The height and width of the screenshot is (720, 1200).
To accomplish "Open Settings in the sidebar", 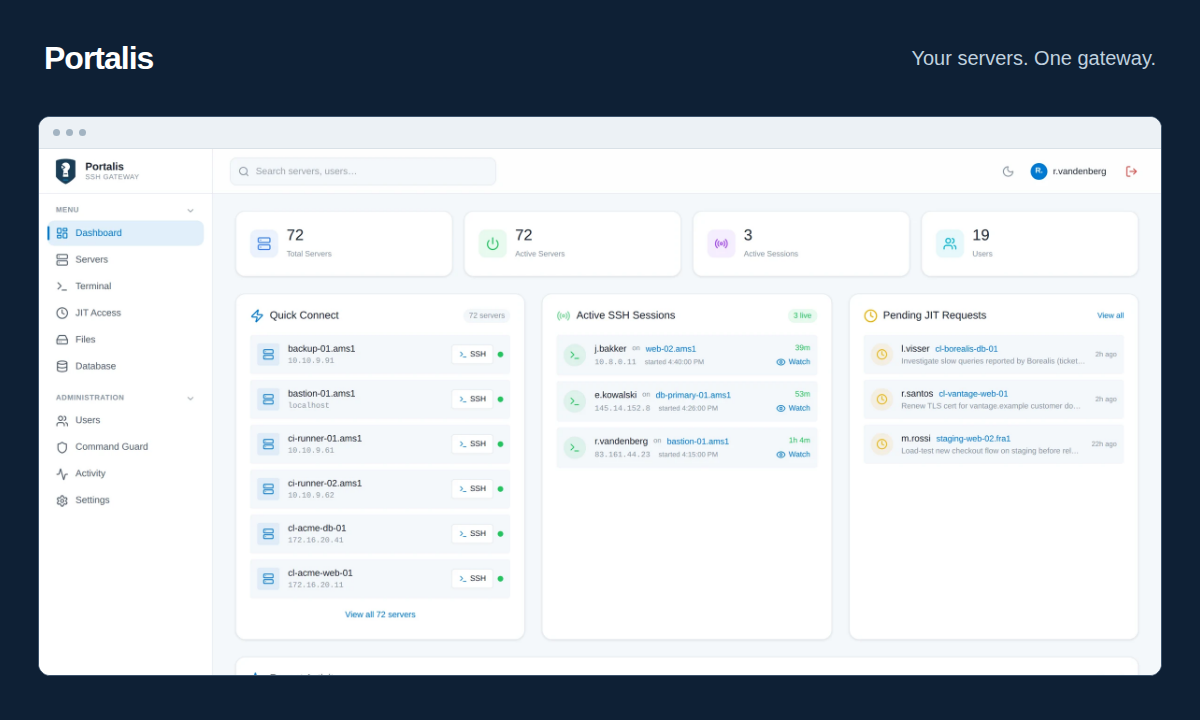I will coord(126,500).
